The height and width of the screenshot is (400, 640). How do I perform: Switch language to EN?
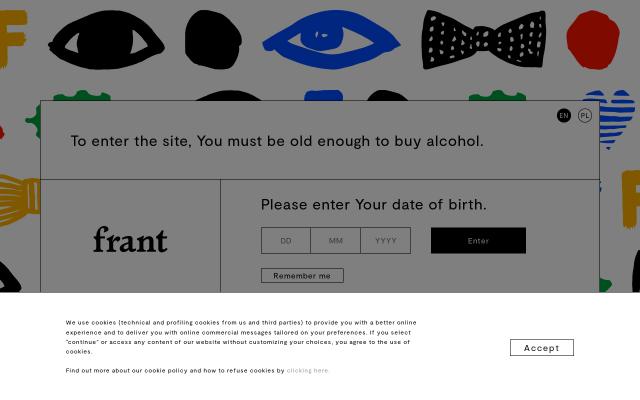pyautogui.click(x=564, y=116)
